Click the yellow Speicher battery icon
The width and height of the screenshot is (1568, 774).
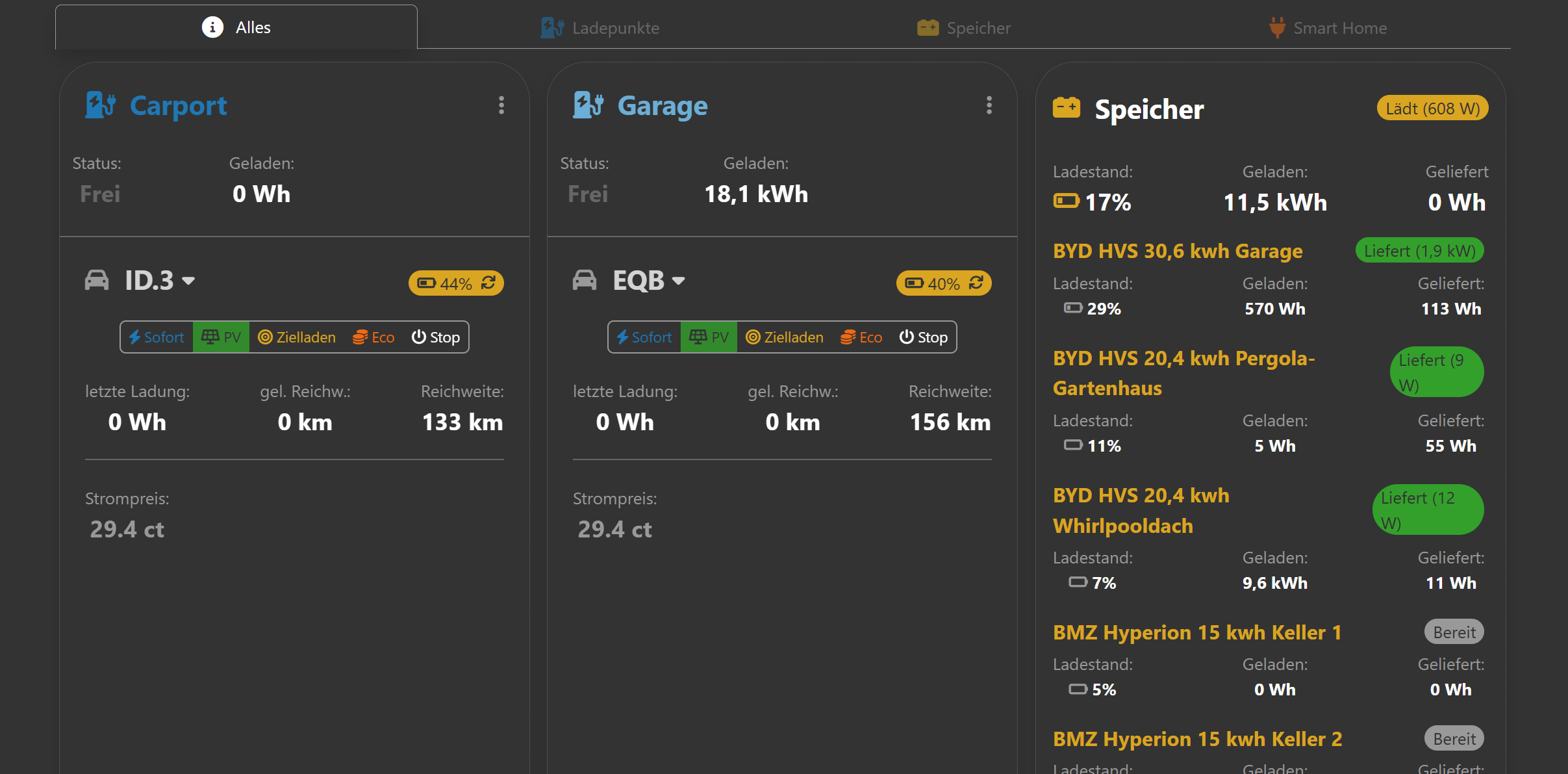click(1067, 109)
